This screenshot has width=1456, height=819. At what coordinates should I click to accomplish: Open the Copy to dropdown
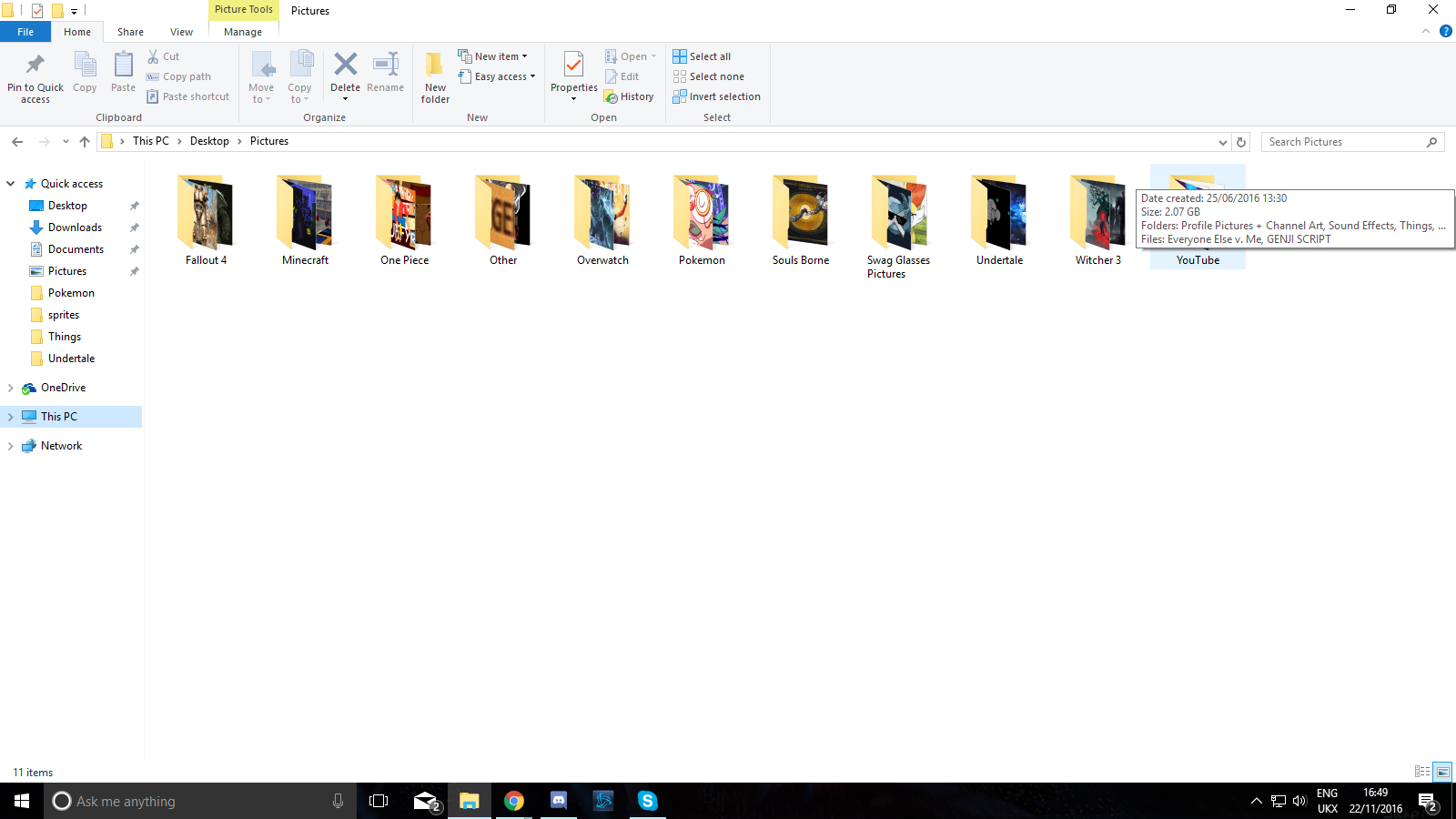coord(299,77)
